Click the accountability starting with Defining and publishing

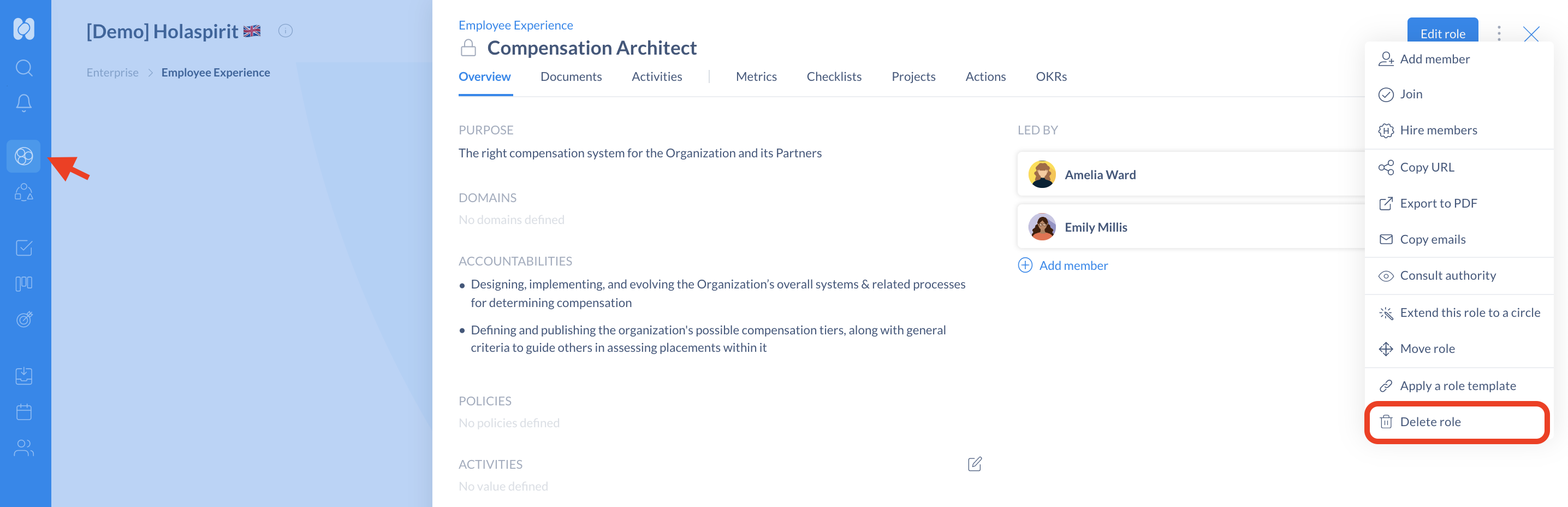coord(708,339)
